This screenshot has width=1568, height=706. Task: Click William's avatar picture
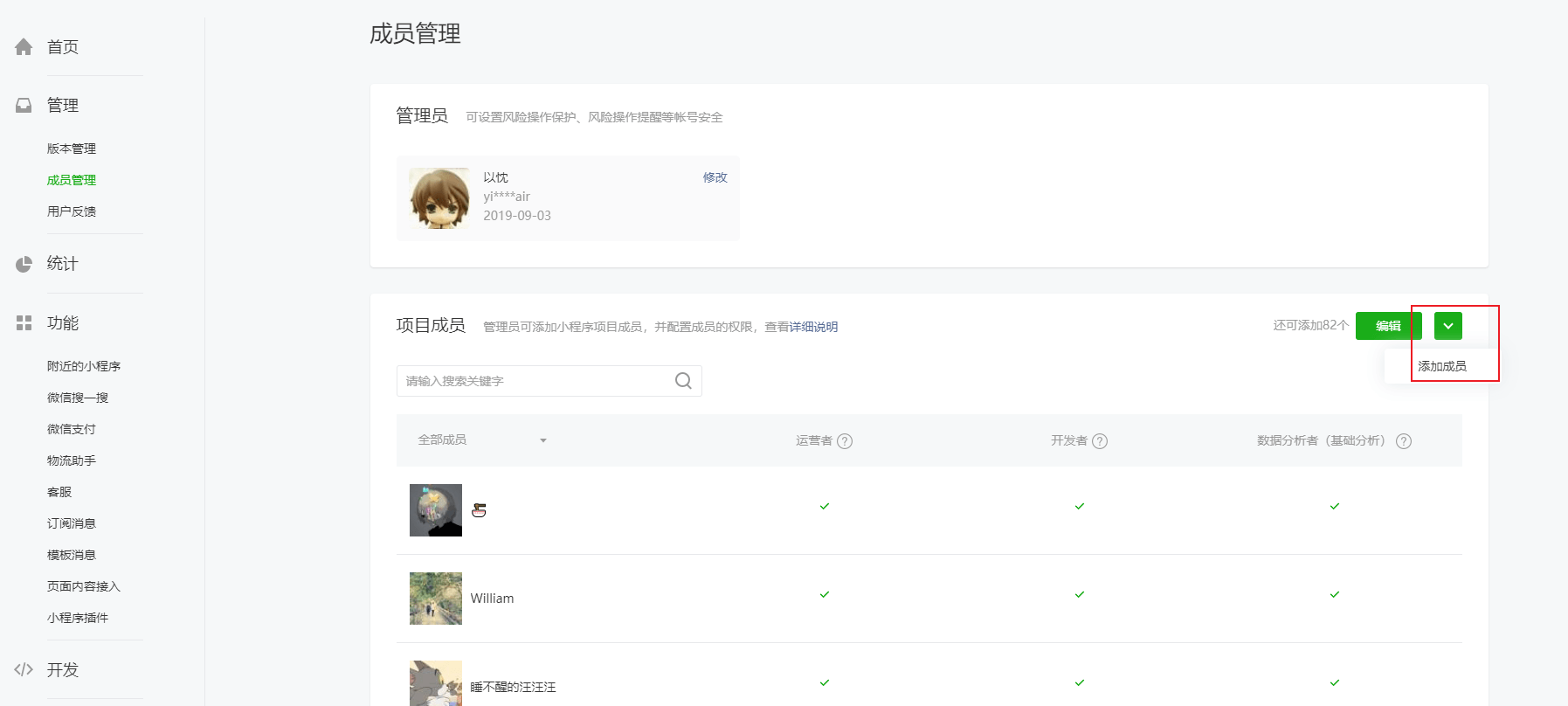pos(436,599)
